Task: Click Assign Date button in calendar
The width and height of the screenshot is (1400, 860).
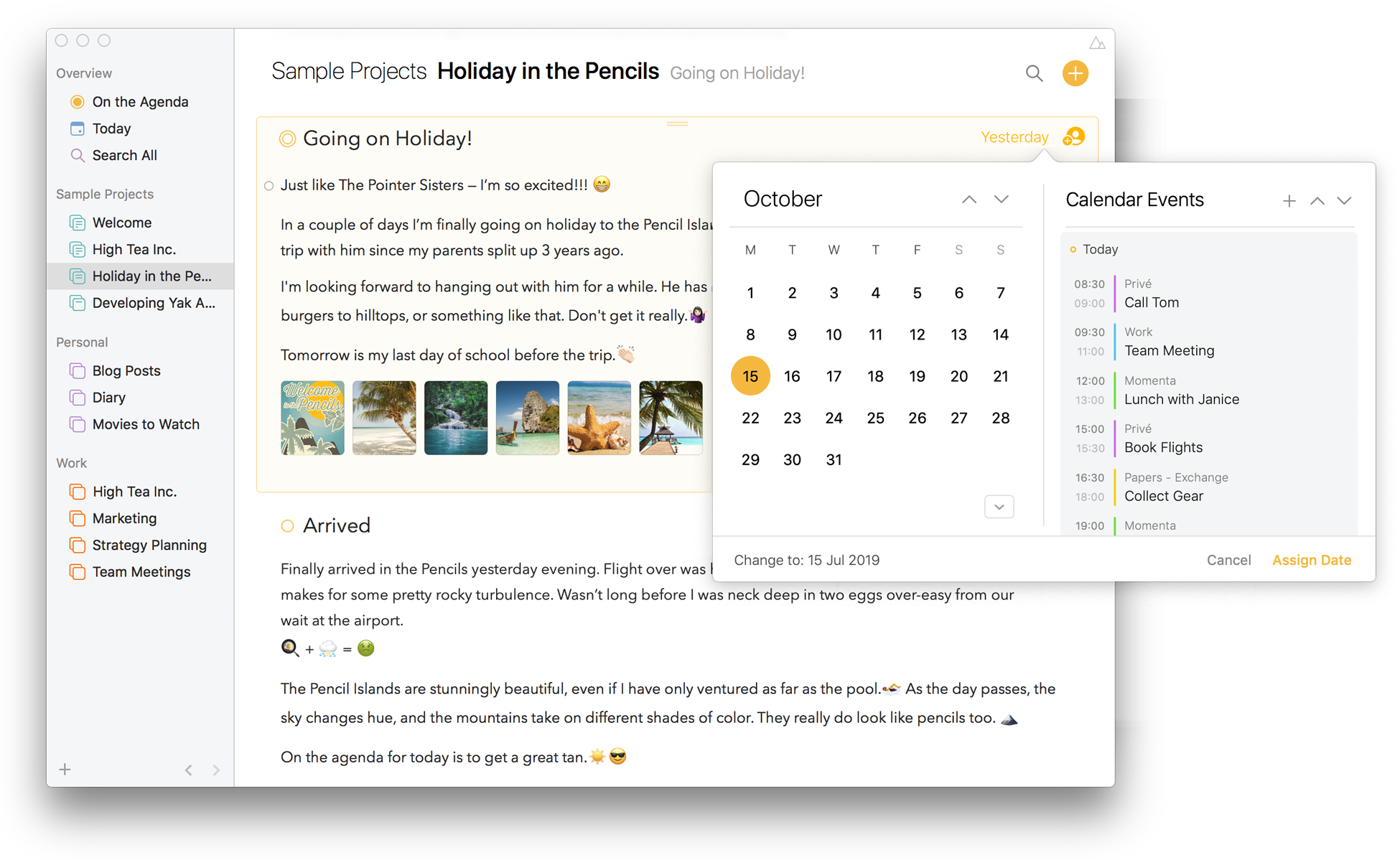Action: (1313, 559)
